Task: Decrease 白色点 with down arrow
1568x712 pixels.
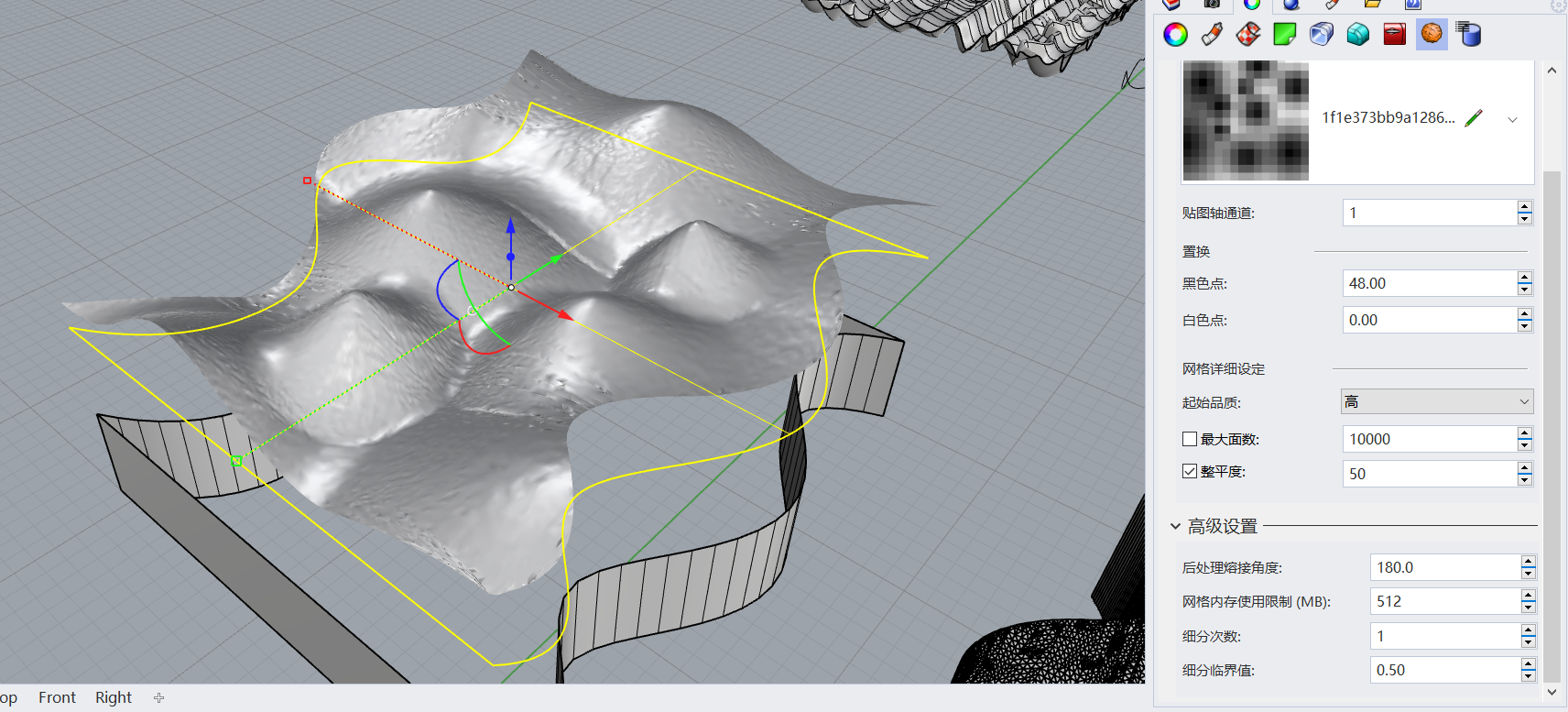Action: point(1524,326)
